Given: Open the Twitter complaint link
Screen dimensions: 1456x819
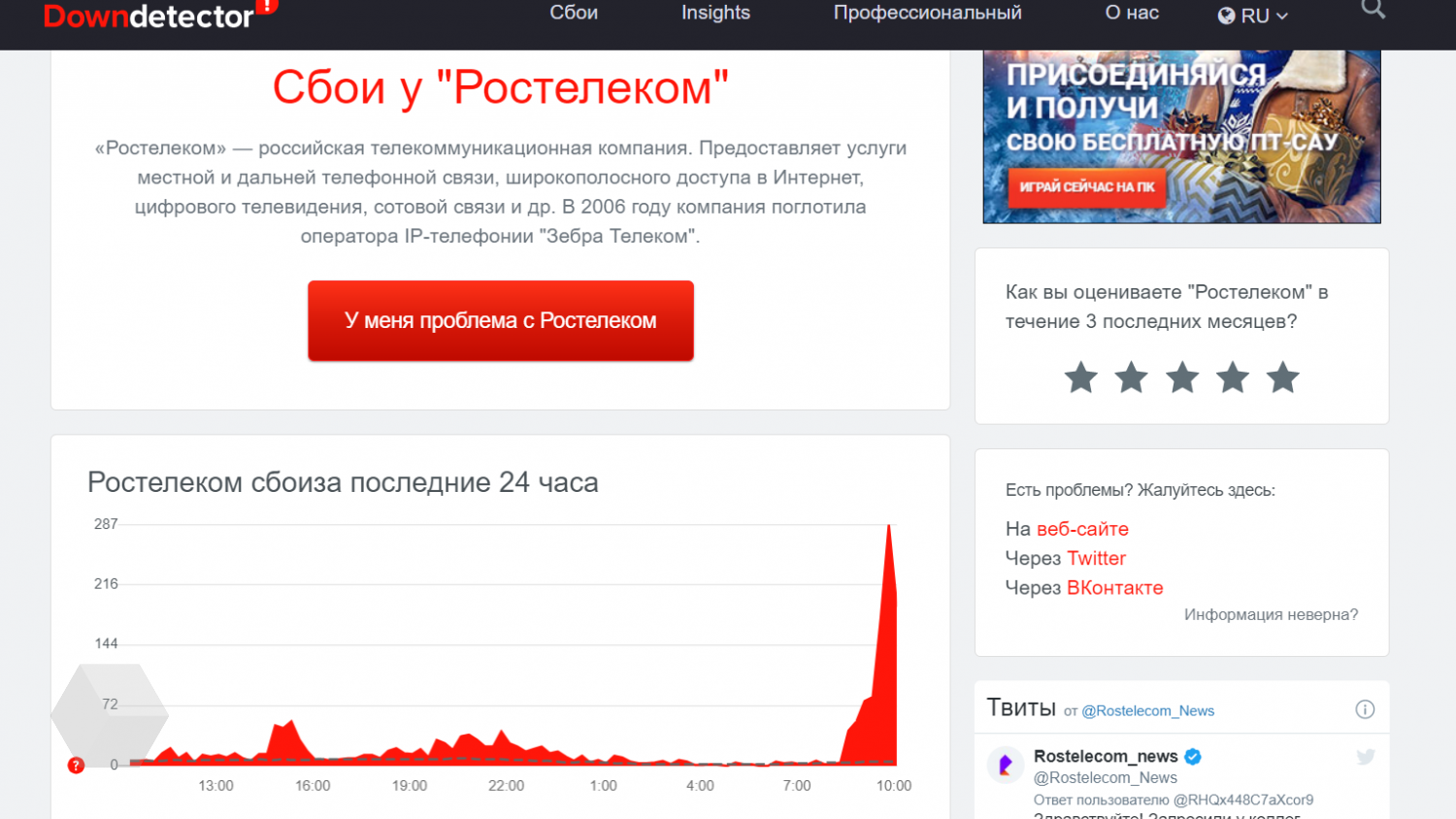Looking at the screenshot, I should pos(1096,558).
